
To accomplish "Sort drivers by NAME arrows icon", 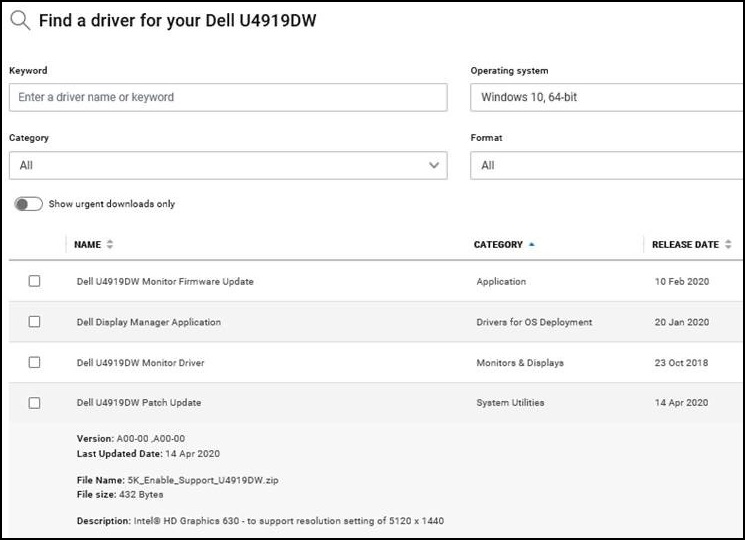I will (x=110, y=245).
